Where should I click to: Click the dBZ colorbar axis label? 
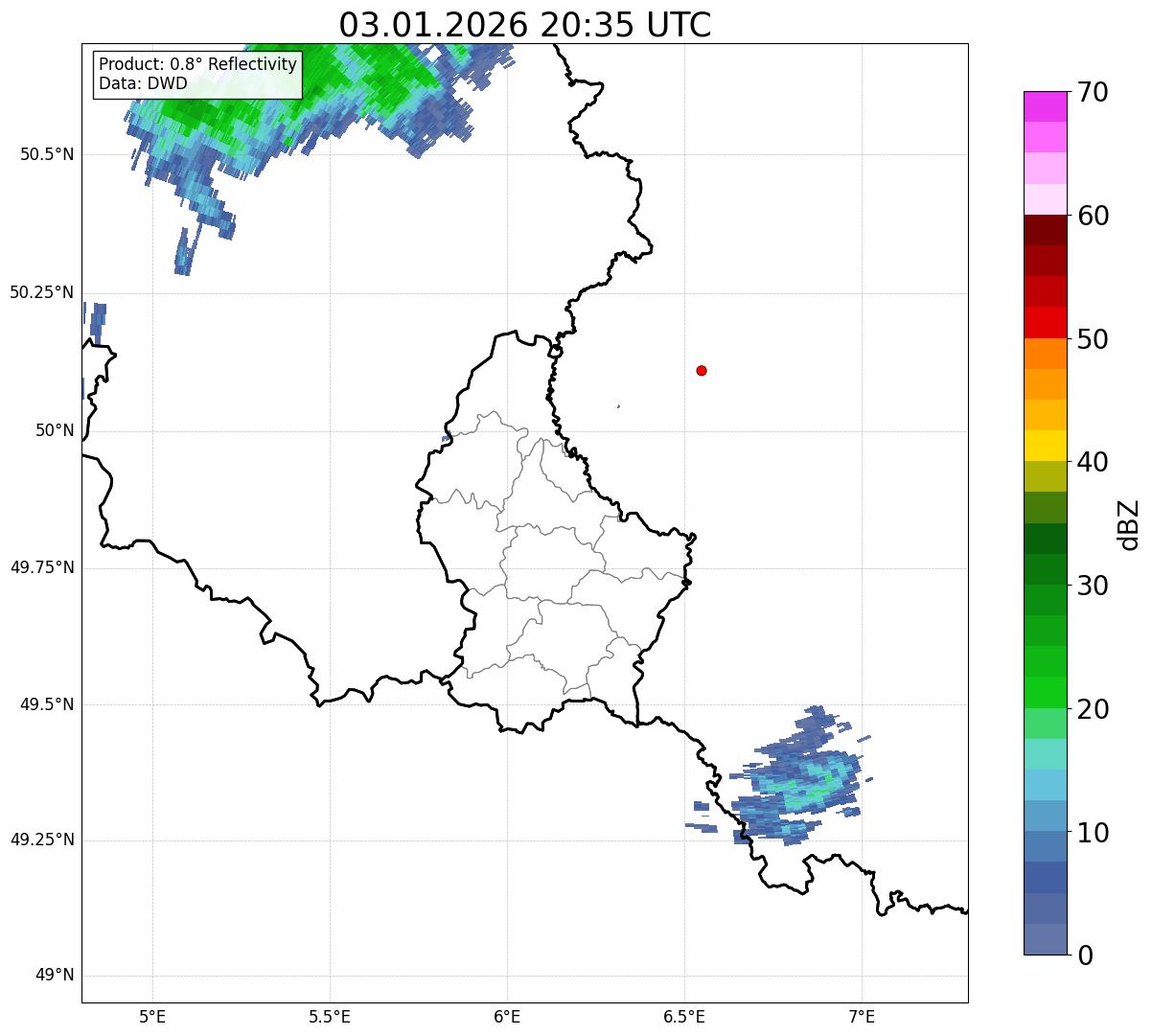tap(1130, 524)
